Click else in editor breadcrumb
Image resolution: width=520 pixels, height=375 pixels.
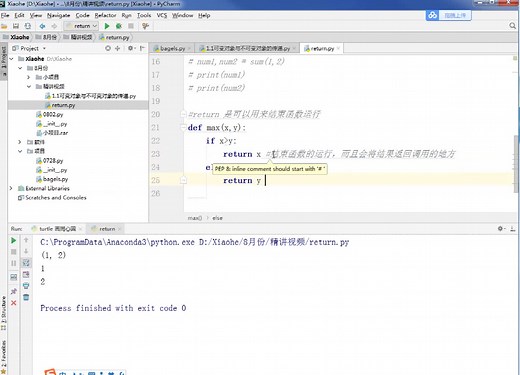217,218
